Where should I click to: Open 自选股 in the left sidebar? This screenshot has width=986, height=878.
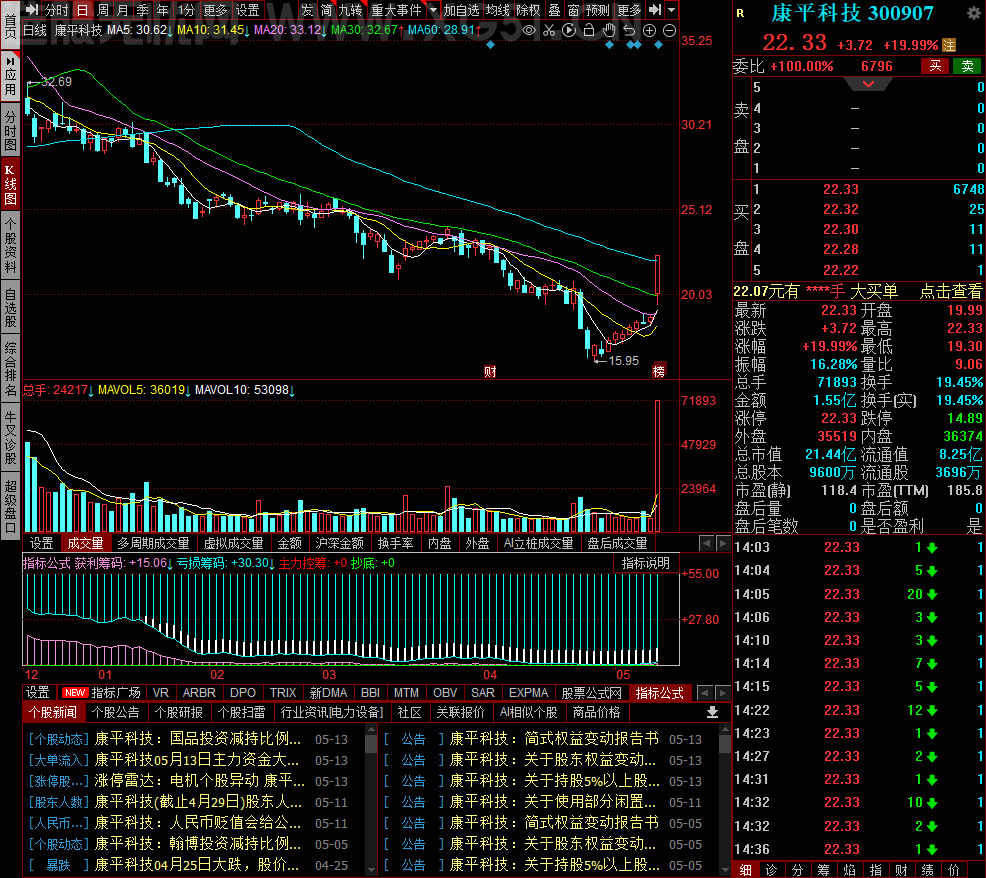click(x=10, y=307)
